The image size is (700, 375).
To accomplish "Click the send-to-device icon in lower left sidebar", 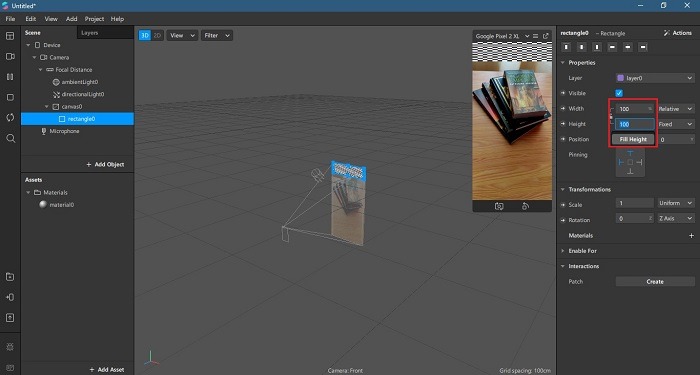I will [10, 297].
